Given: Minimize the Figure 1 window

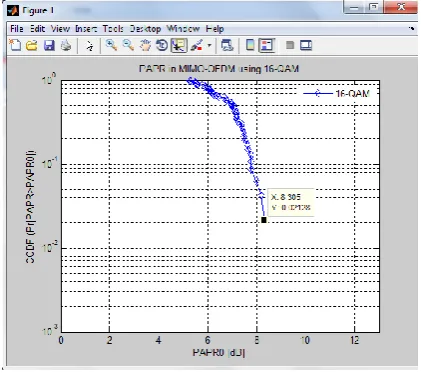Looking at the screenshot, I should (x=354, y=7).
